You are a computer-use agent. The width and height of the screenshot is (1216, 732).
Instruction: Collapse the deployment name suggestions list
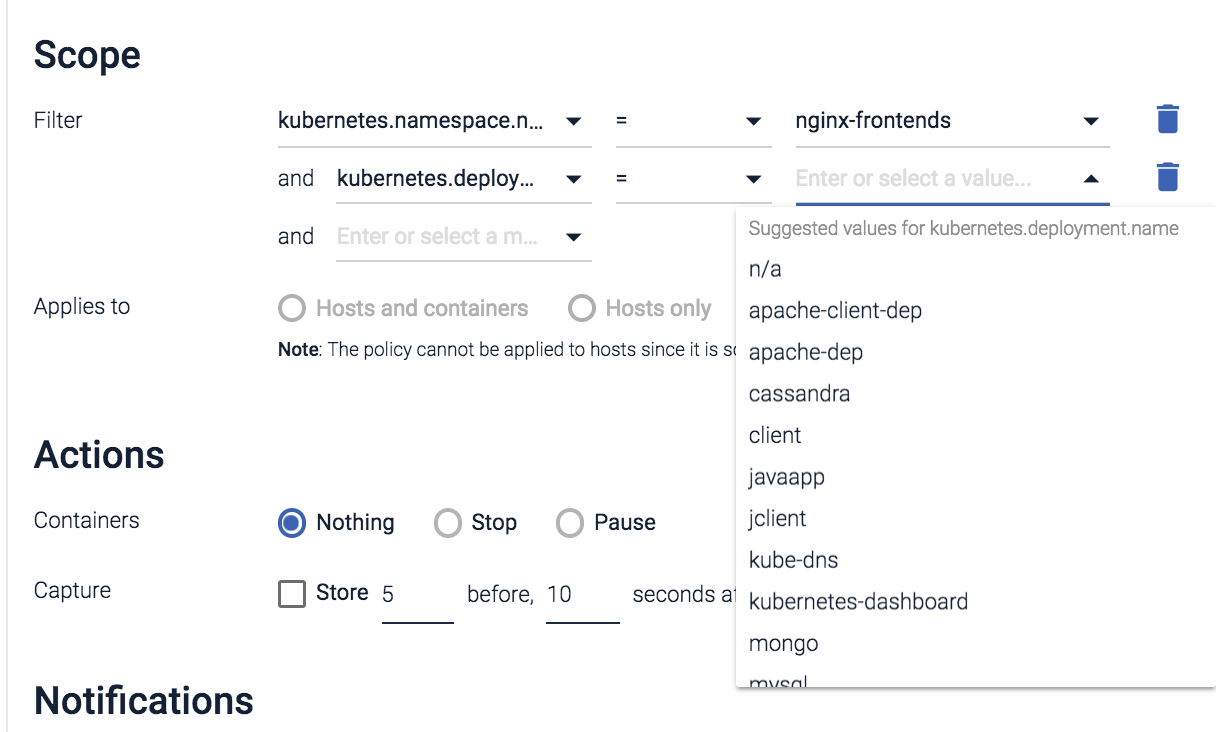pyautogui.click(x=1090, y=177)
